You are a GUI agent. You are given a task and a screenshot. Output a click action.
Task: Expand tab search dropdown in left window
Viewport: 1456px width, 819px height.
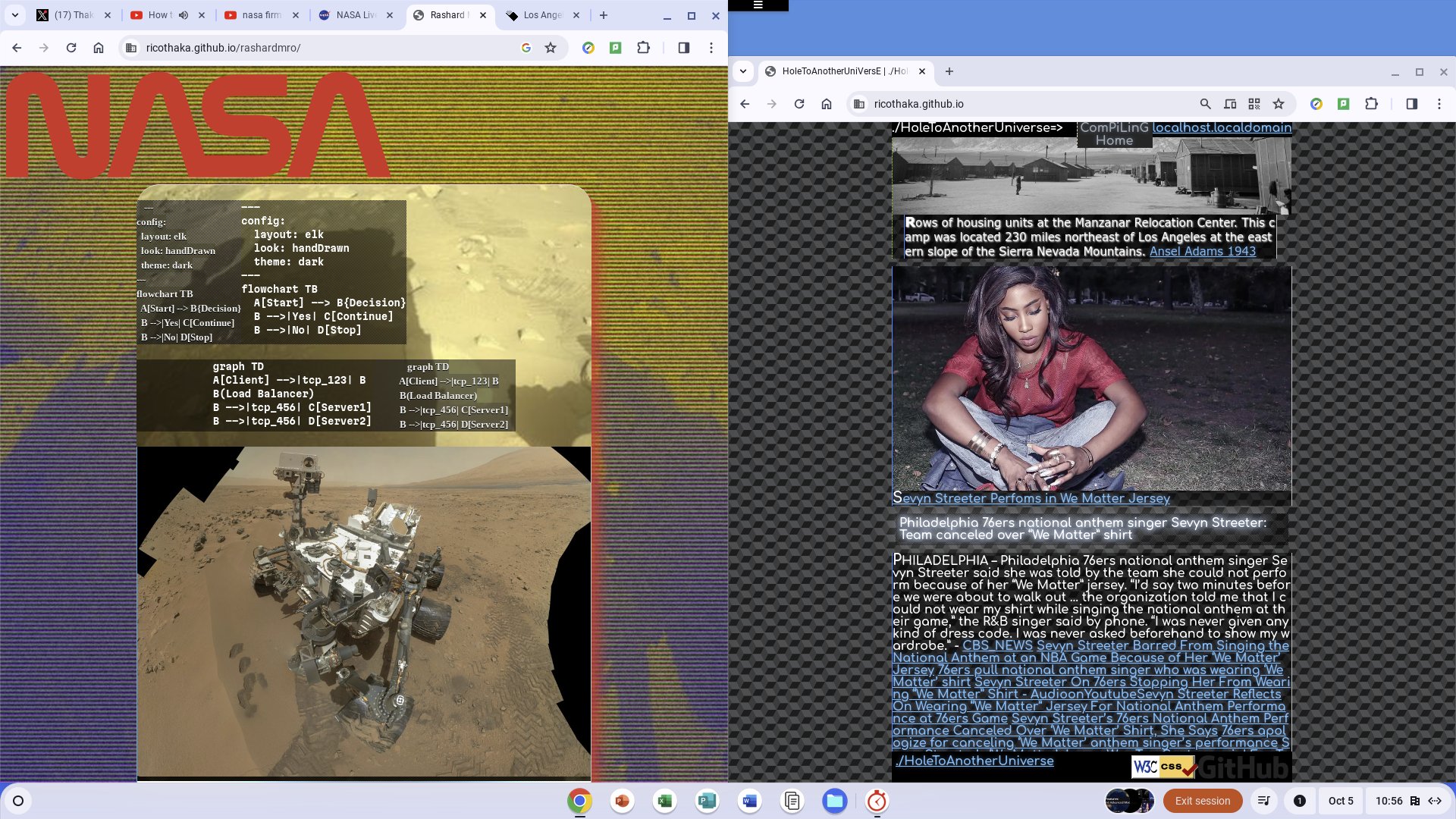[x=15, y=15]
